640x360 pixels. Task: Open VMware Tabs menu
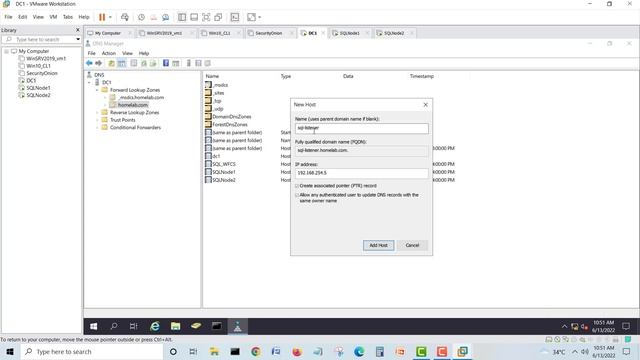(68, 17)
